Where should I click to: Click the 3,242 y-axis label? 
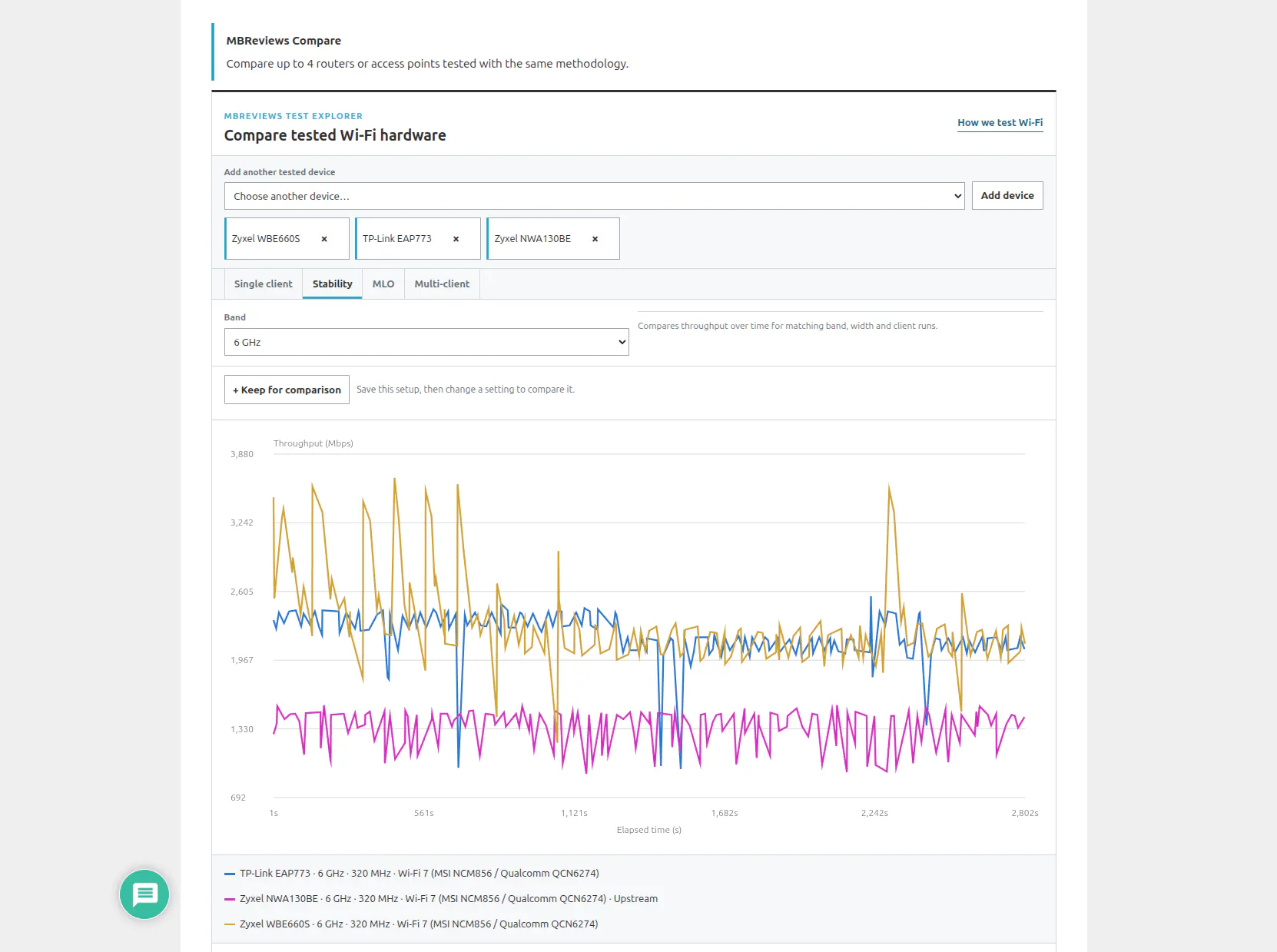242,522
